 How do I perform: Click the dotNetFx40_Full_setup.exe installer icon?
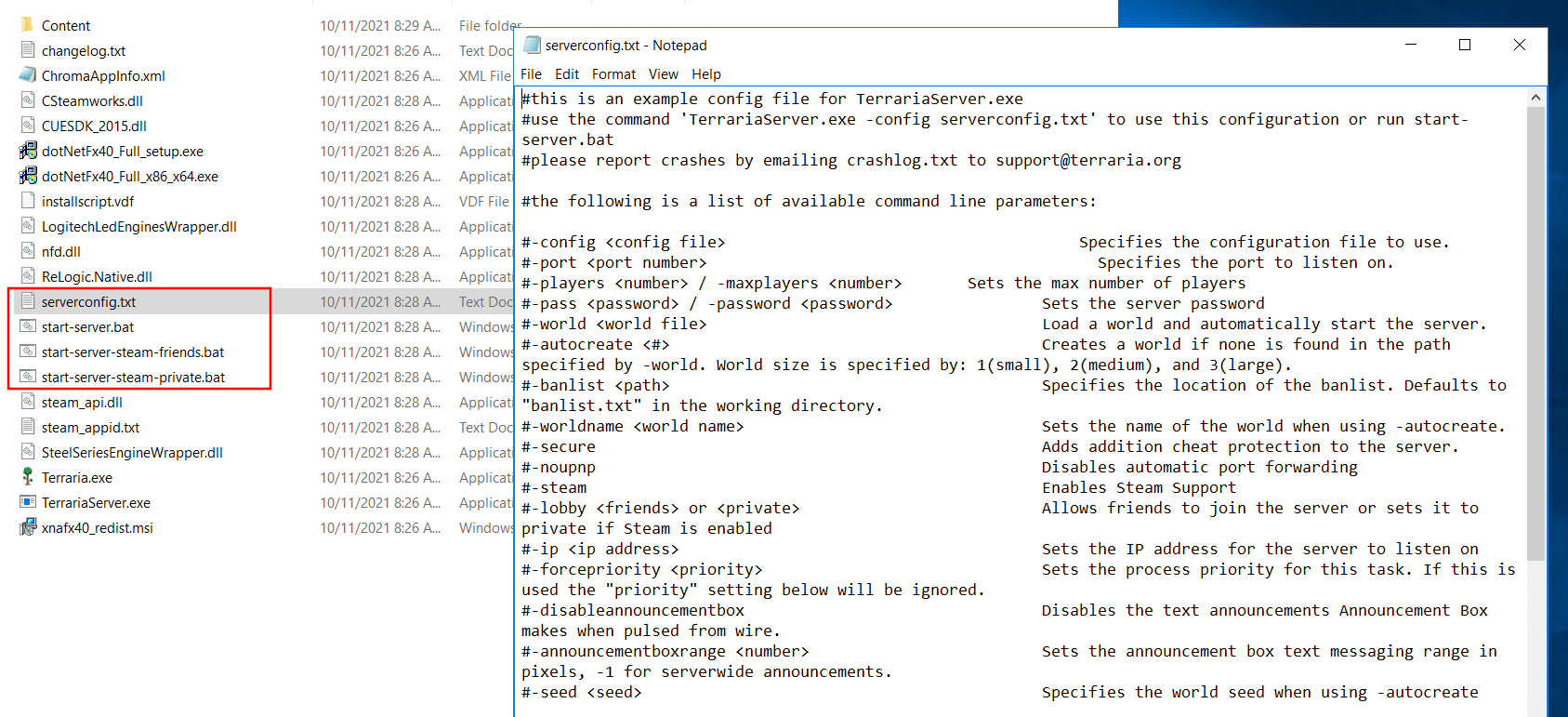click(28, 151)
